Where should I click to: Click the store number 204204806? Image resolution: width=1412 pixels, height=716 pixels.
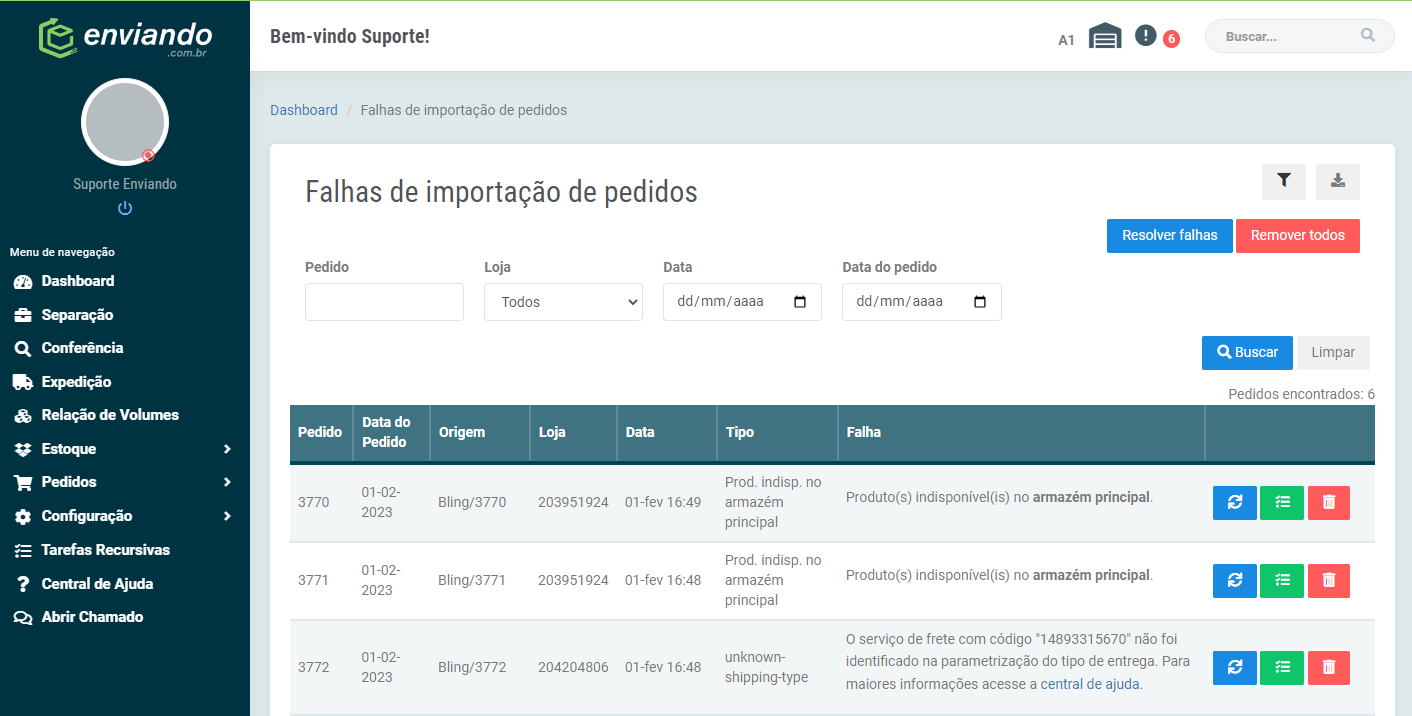[x=573, y=668]
